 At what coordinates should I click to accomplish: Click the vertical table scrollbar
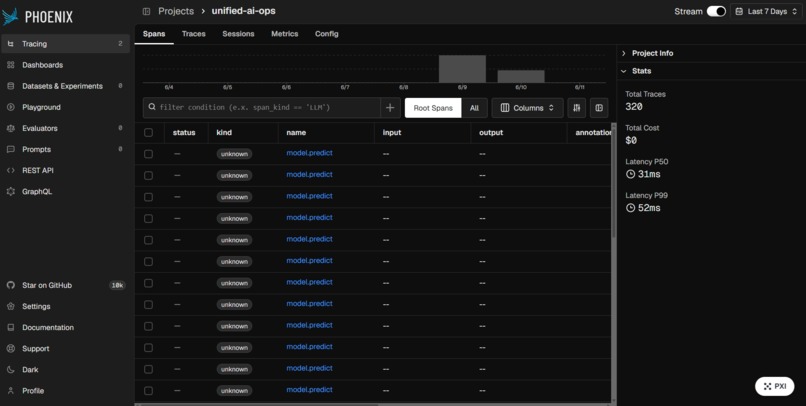[x=614, y=180]
